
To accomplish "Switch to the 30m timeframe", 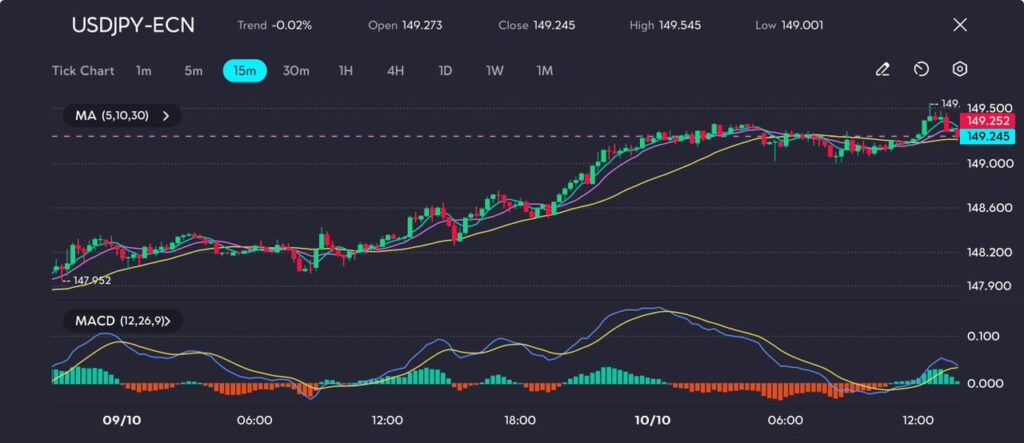I will [x=296, y=71].
